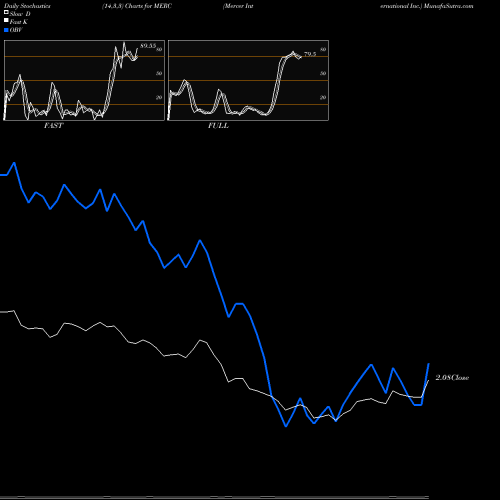Image resolution: width=500 pixels, height=500 pixels.
Task: Click the Charts for MERC heading
Action: pos(148,6)
